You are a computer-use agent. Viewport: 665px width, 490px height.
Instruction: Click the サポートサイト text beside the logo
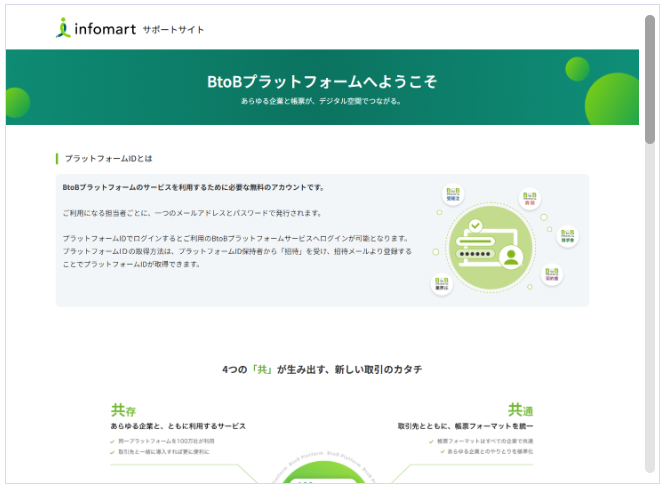pyautogui.click(x=173, y=30)
